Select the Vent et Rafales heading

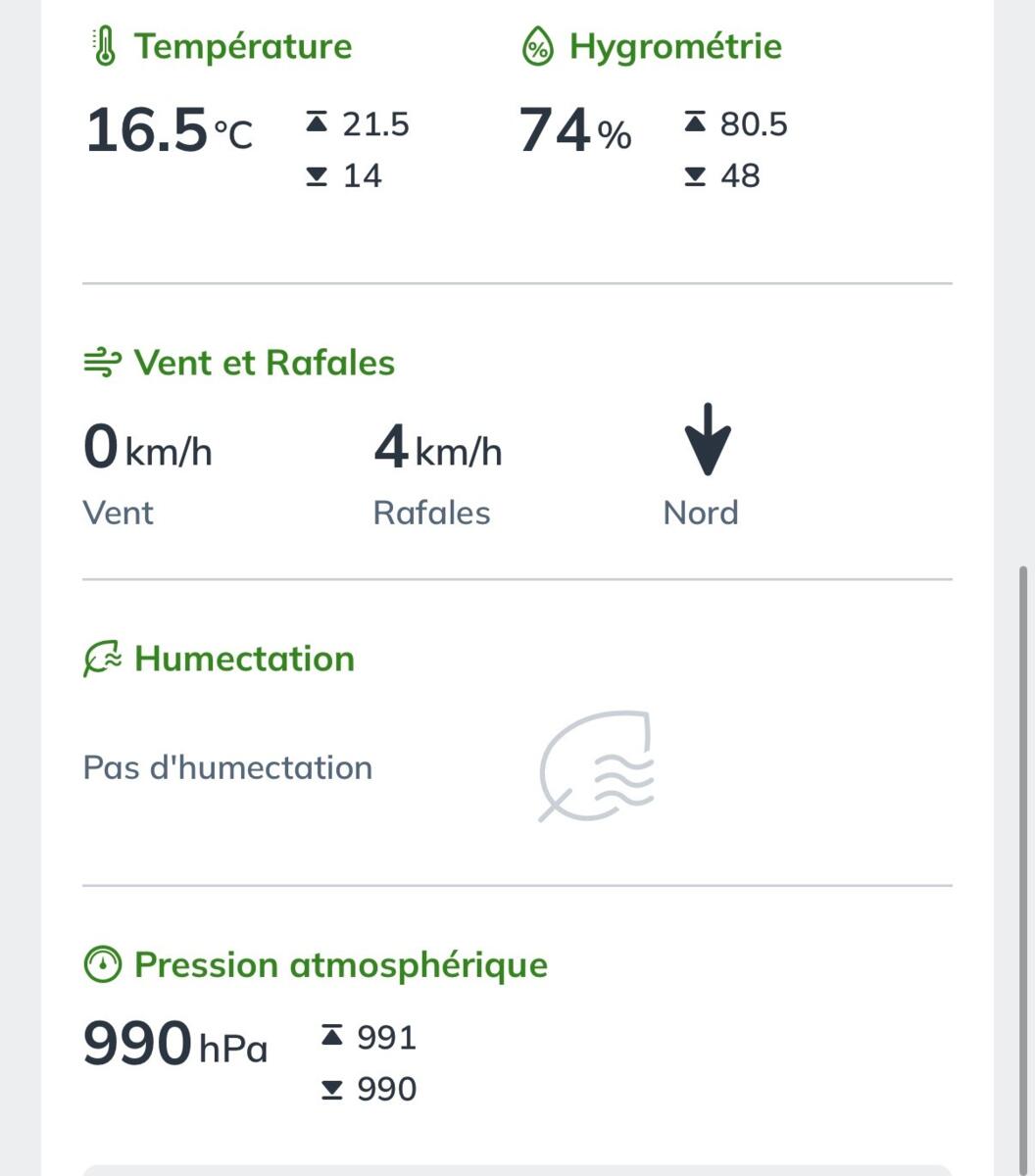(x=265, y=363)
